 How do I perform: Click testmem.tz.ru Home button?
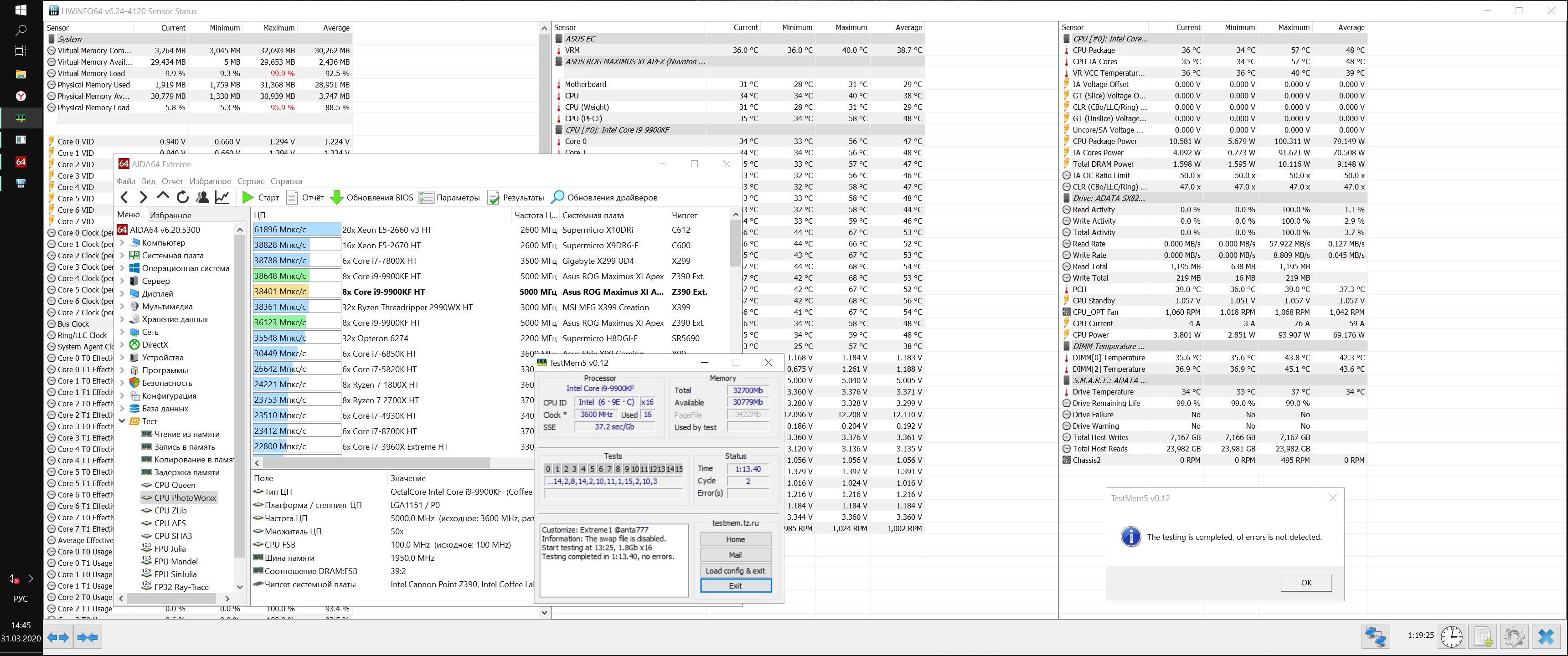[735, 539]
